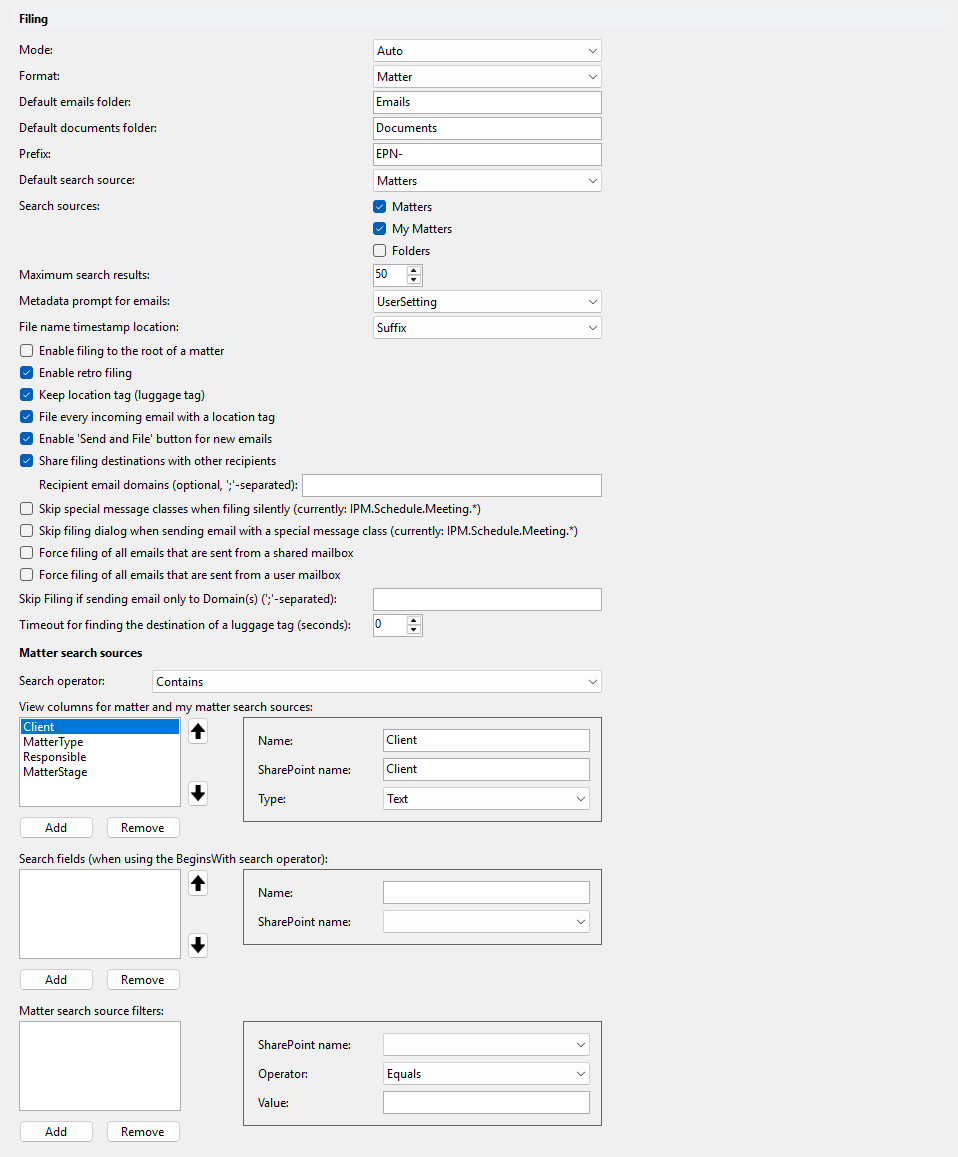Uncheck My Matters search source
This screenshot has height=1157, width=958.
379,229
